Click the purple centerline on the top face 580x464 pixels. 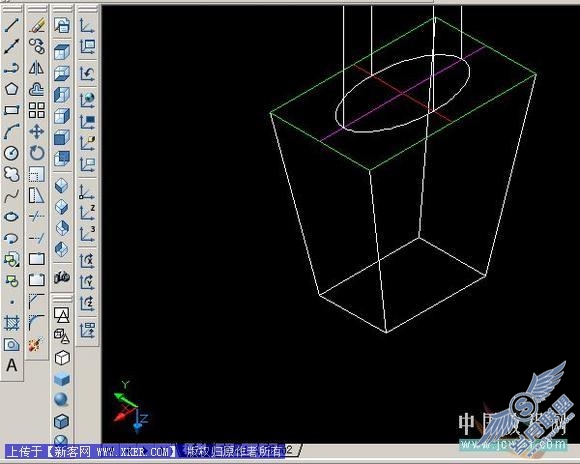pos(403,94)
